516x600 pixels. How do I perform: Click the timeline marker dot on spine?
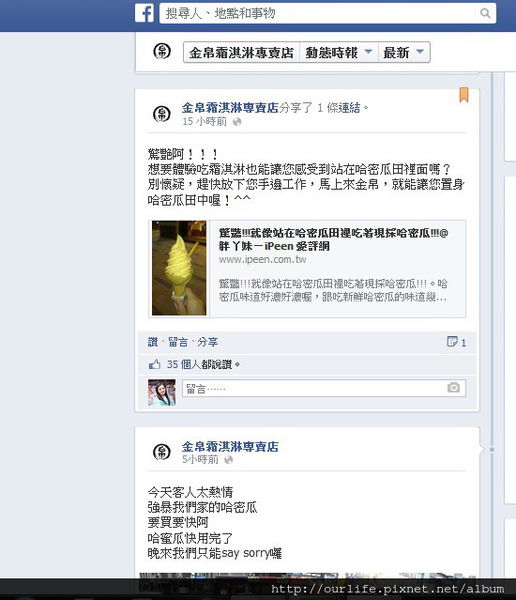point(492,450)
